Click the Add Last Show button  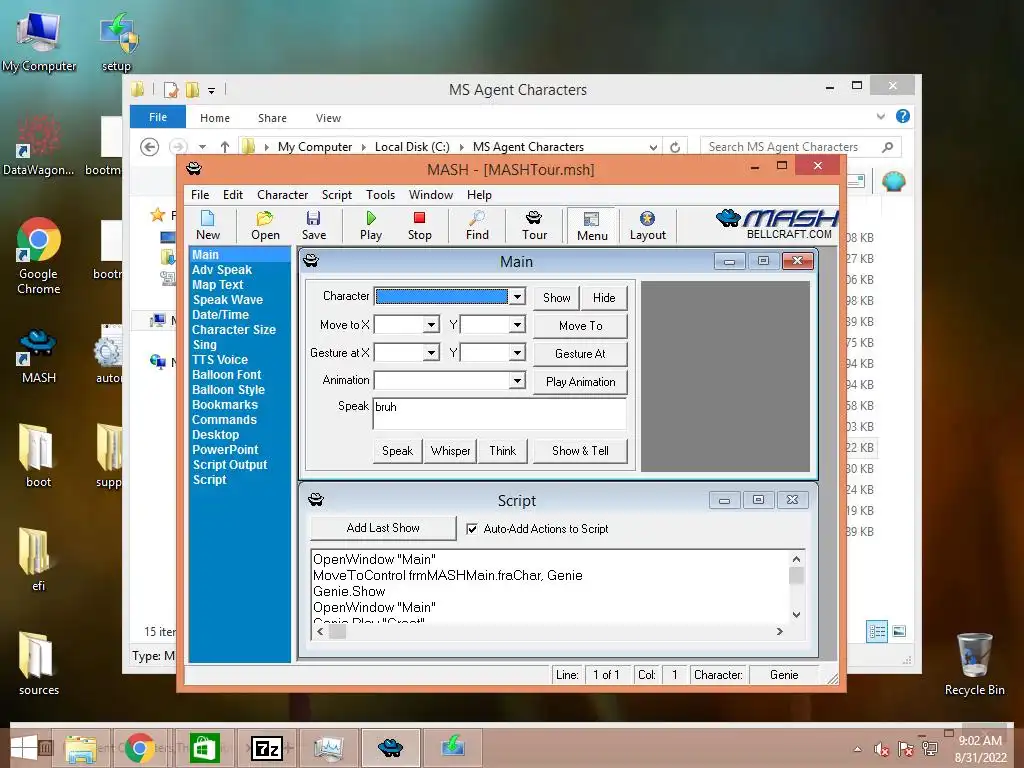click(x=383, y=528)
